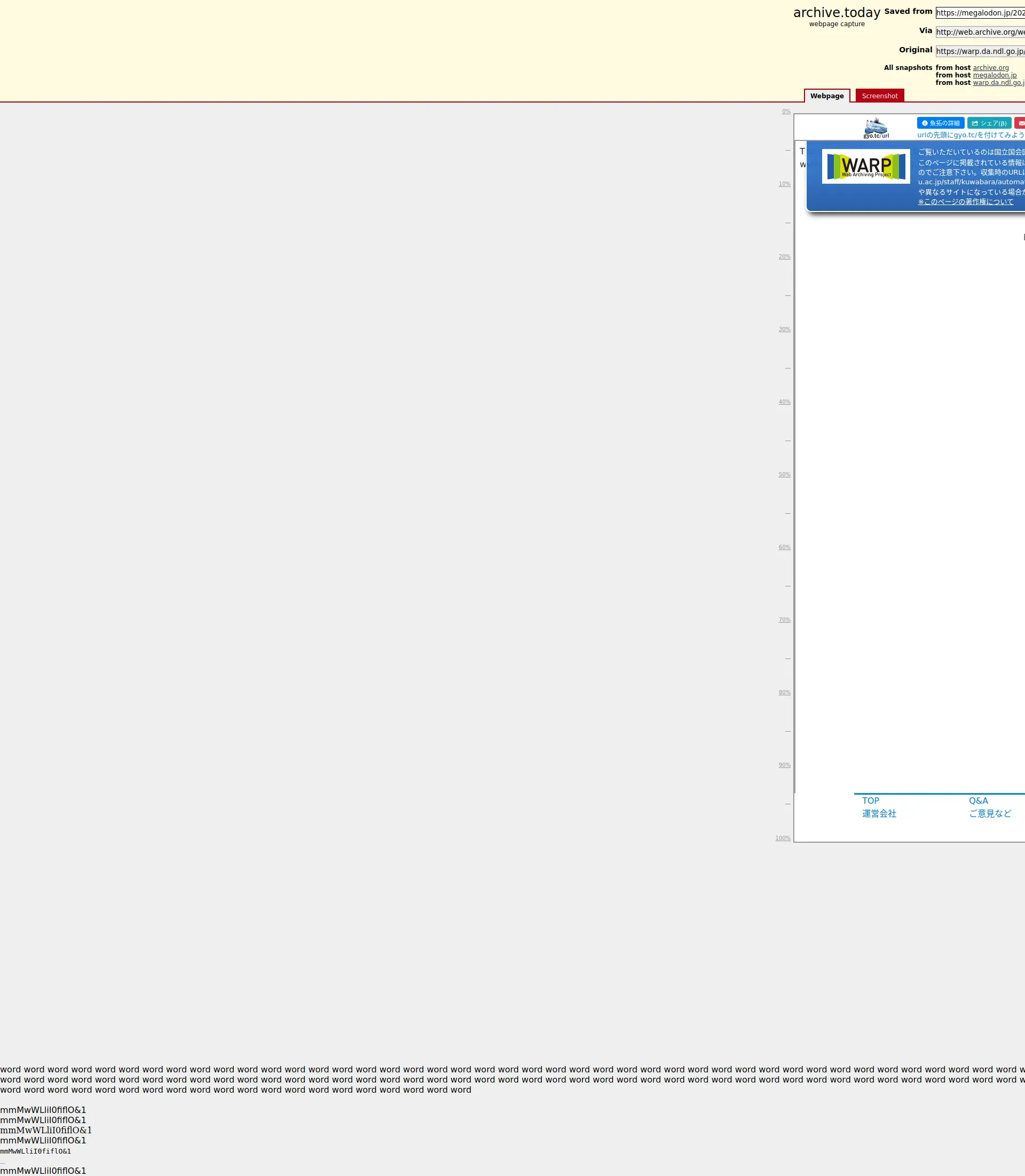
Task: Click the WARP Web Archiving Project logo
Action: (x=865, y=167)
